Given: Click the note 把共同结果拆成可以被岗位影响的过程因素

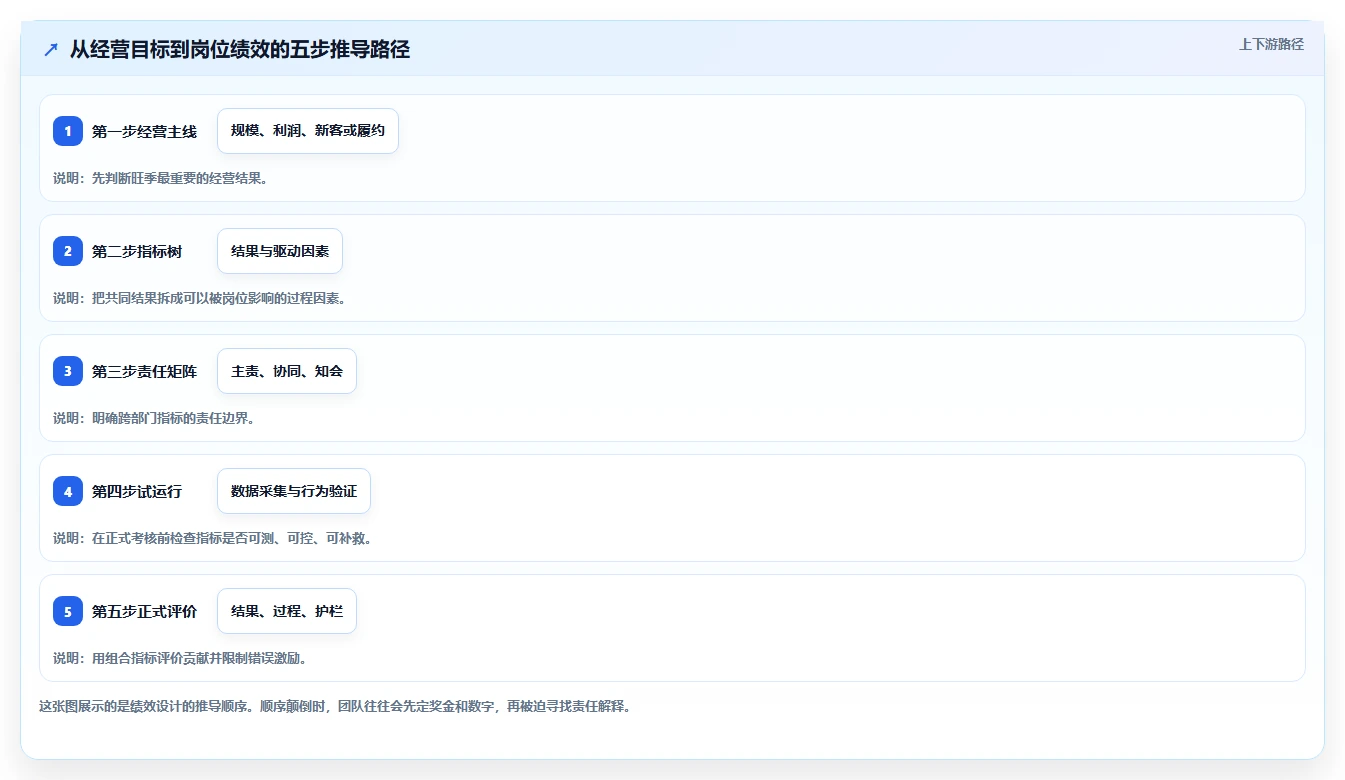Looking at the screenshot, I should (x=200, y=298).
